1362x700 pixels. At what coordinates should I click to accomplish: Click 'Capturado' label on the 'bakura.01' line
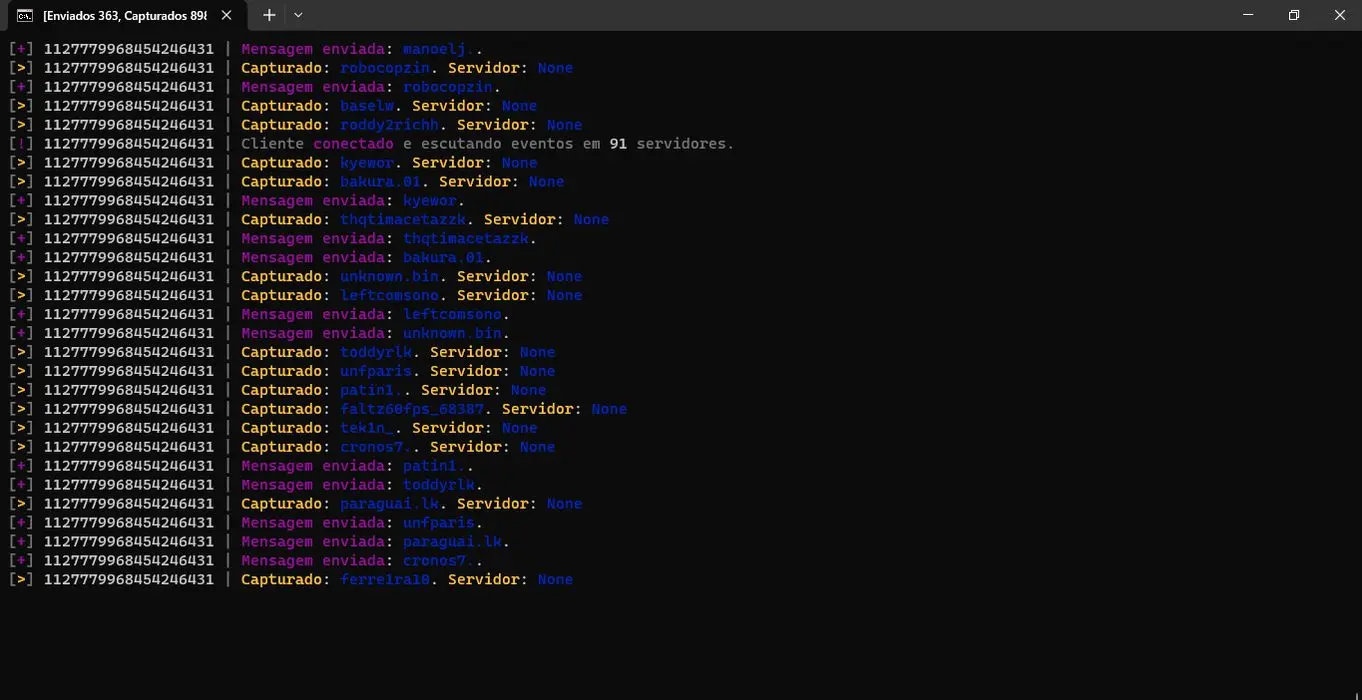click(x=280, y=182)
